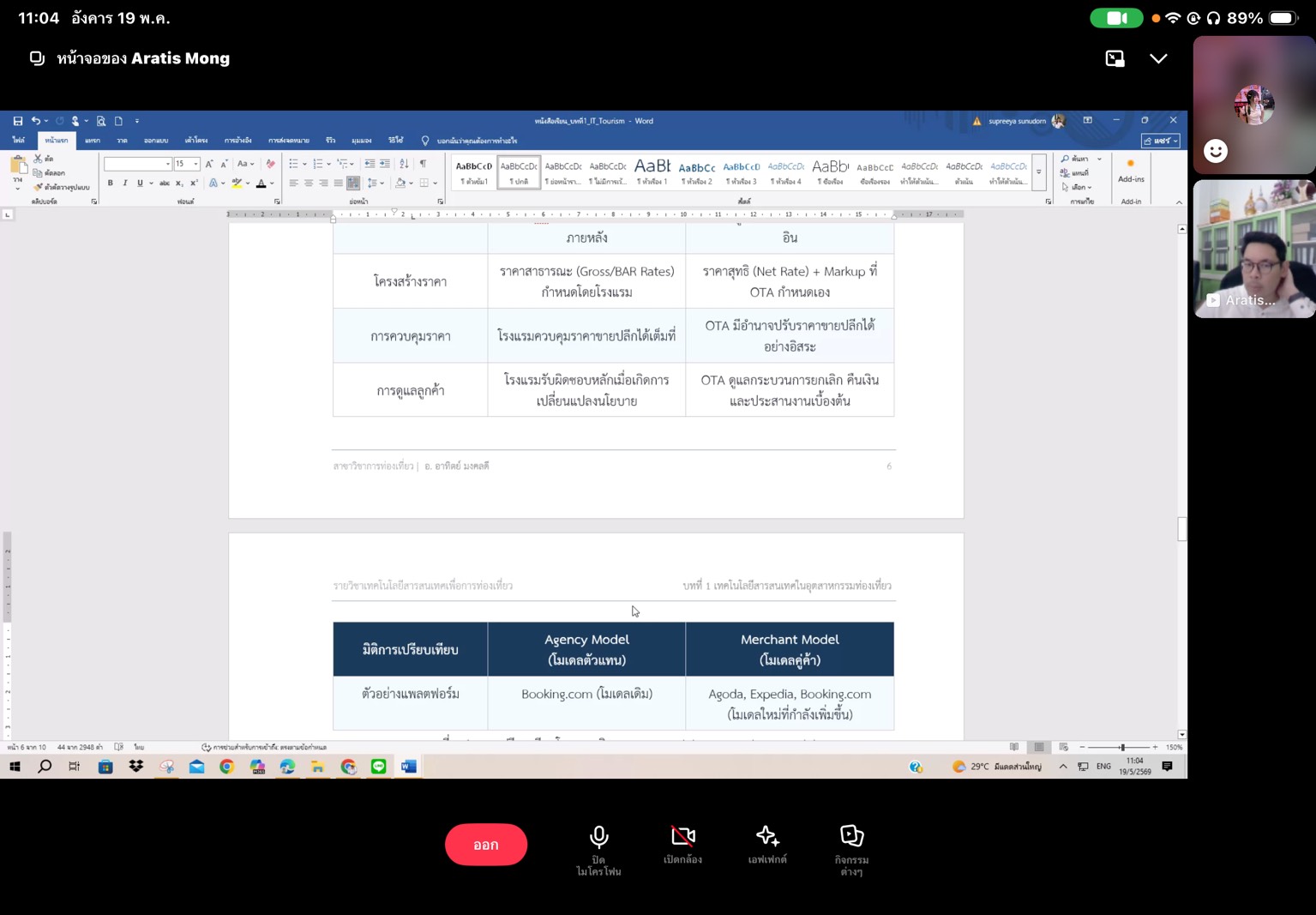
Task: Click the Clear Formatting eraser icon
Action: click(x=271, y=164)
